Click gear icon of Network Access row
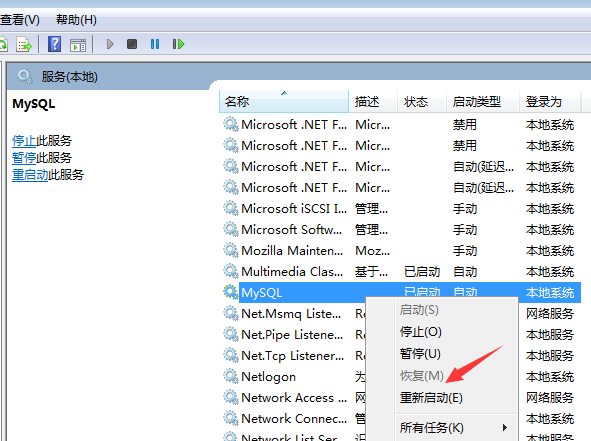This screenshot has width=591, height=441. pos(230,397)
